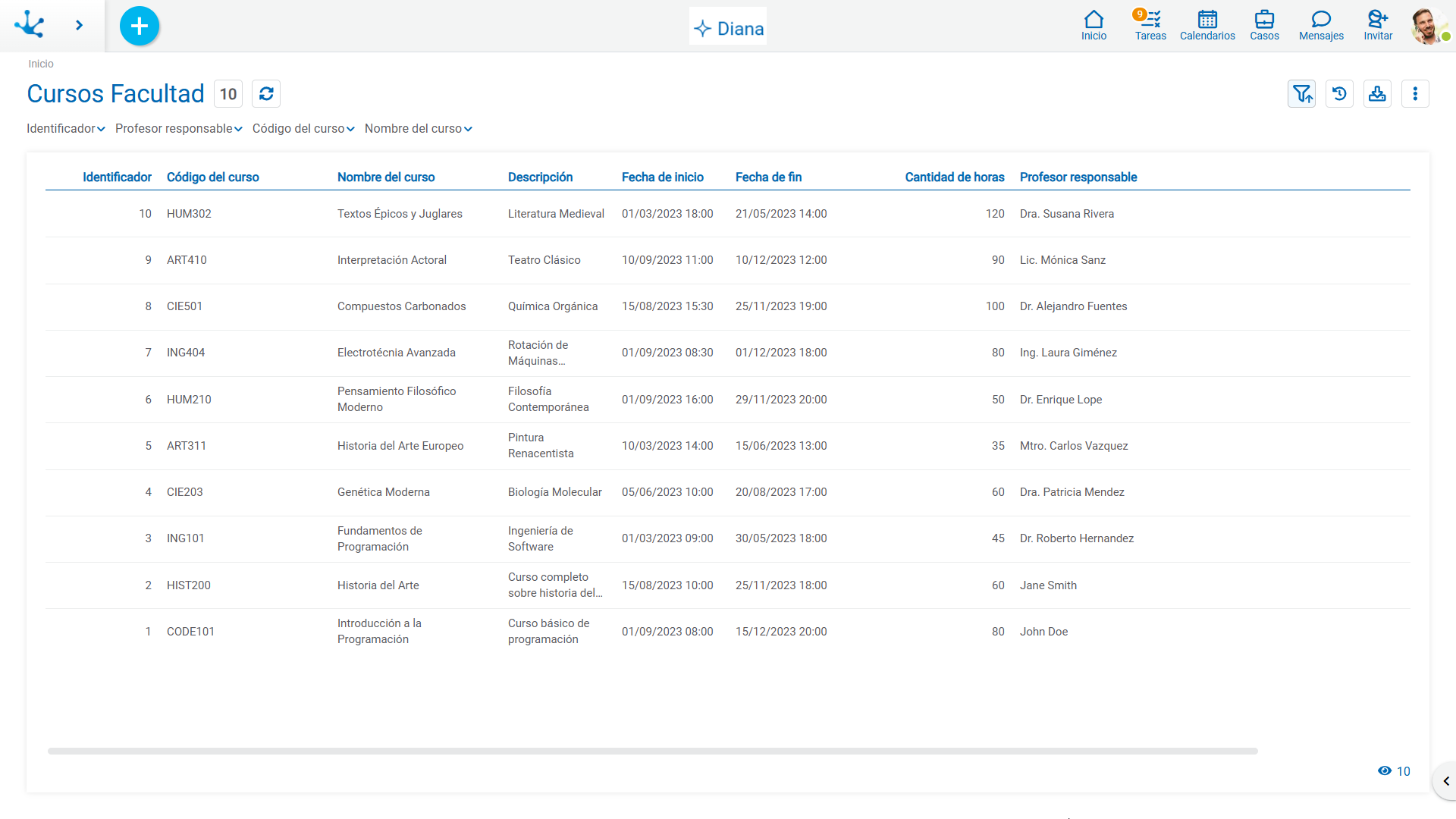Viewport: 1456px width, 819px height.
Task: Click the Inicio breadcrumb link
Action: tap(41, 64)
